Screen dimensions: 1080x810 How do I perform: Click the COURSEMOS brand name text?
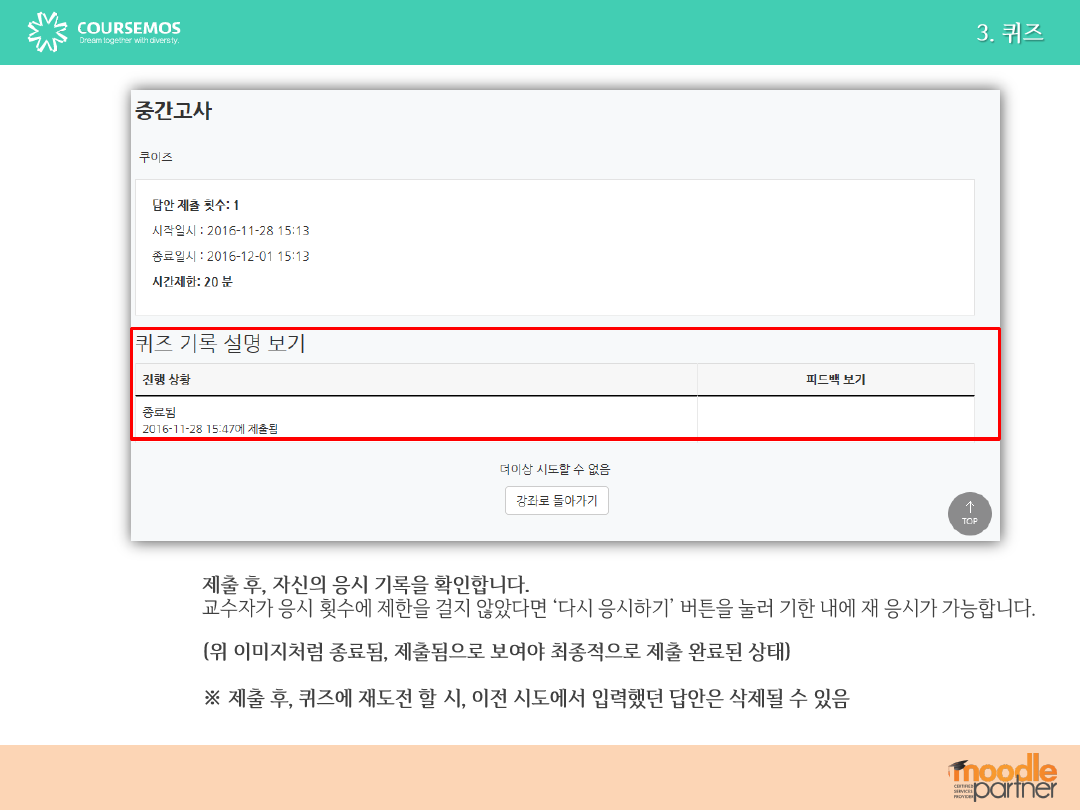coord(129,27)
